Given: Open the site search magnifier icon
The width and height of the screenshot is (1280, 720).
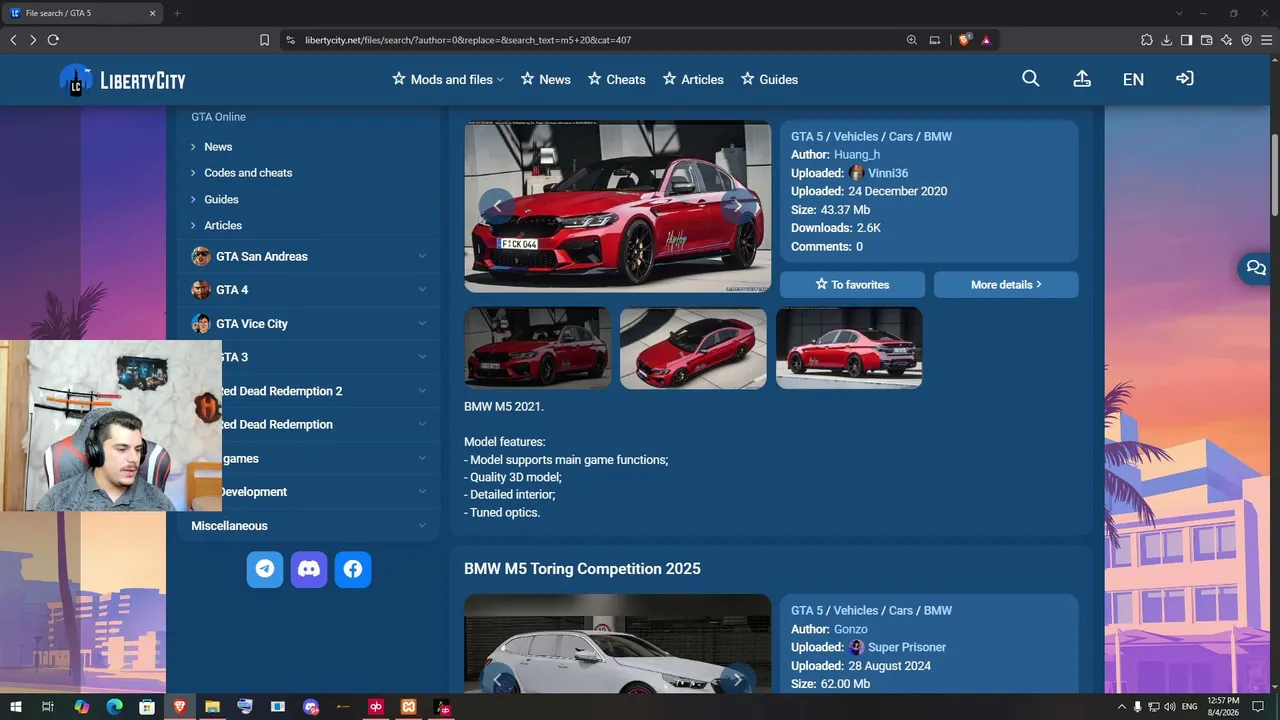Looking at the screenshot, I should click(x=1030, y=79).
